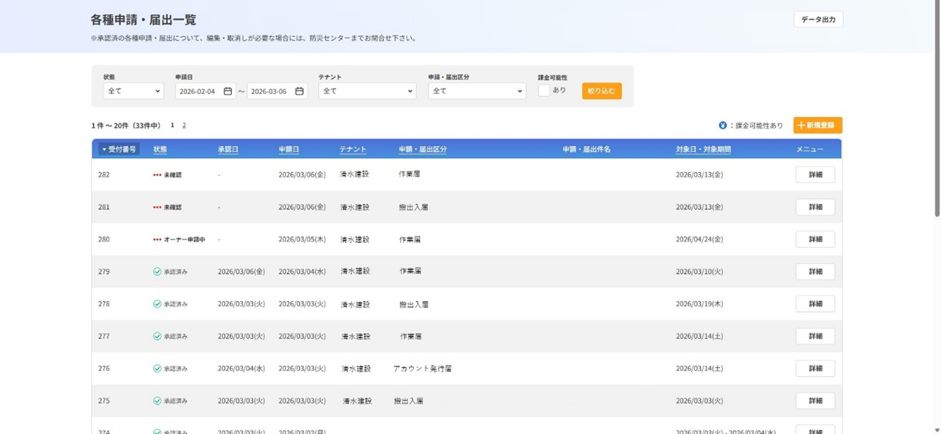Open 詳細 for request number 282
The width and height of the screenshot is (941, 434).
tap(814, 174)
